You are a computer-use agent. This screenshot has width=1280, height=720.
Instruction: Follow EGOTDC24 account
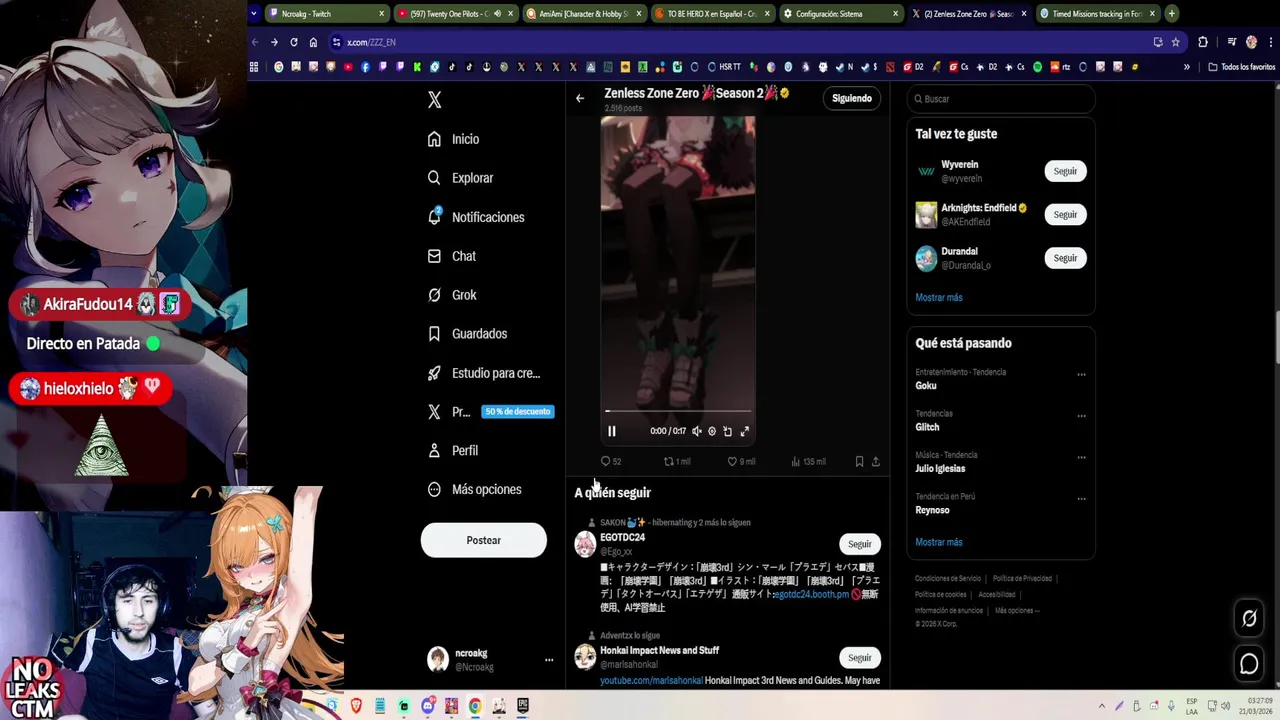tap(860, 544)
